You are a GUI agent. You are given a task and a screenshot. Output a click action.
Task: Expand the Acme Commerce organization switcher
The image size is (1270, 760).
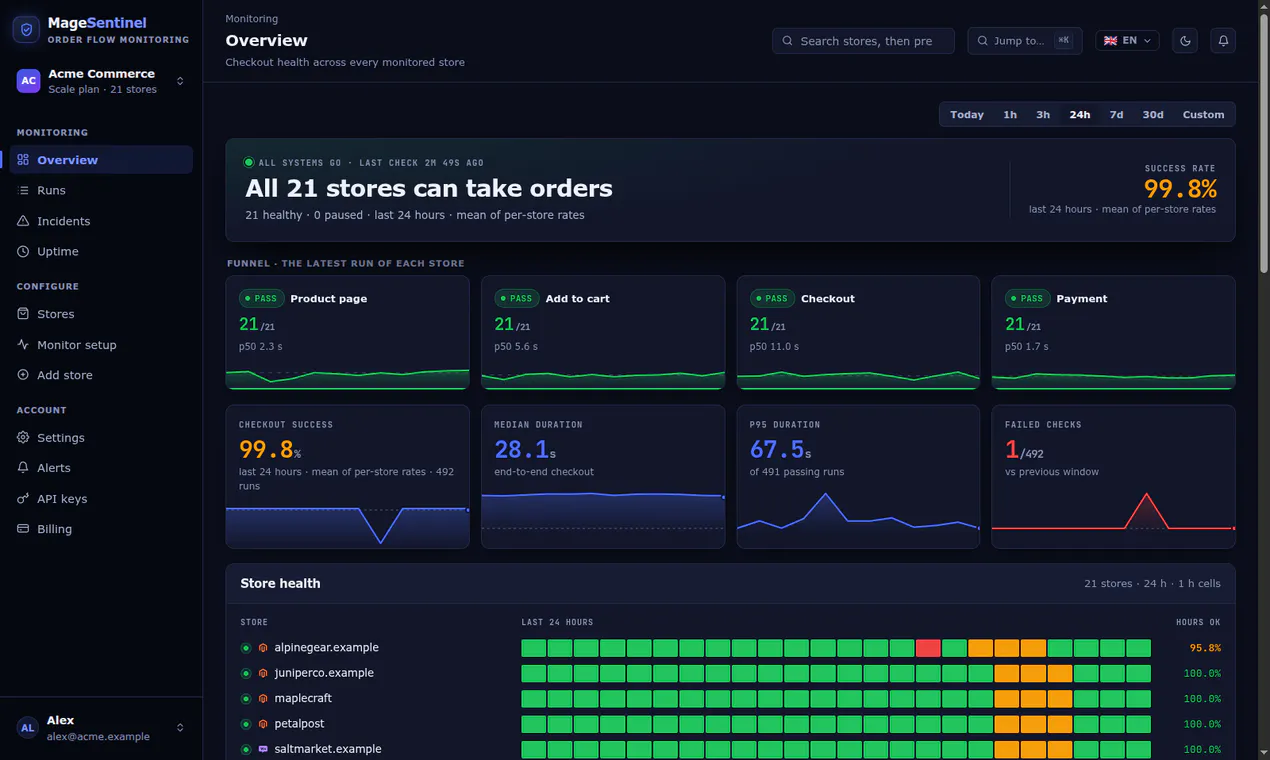[101, 81]
